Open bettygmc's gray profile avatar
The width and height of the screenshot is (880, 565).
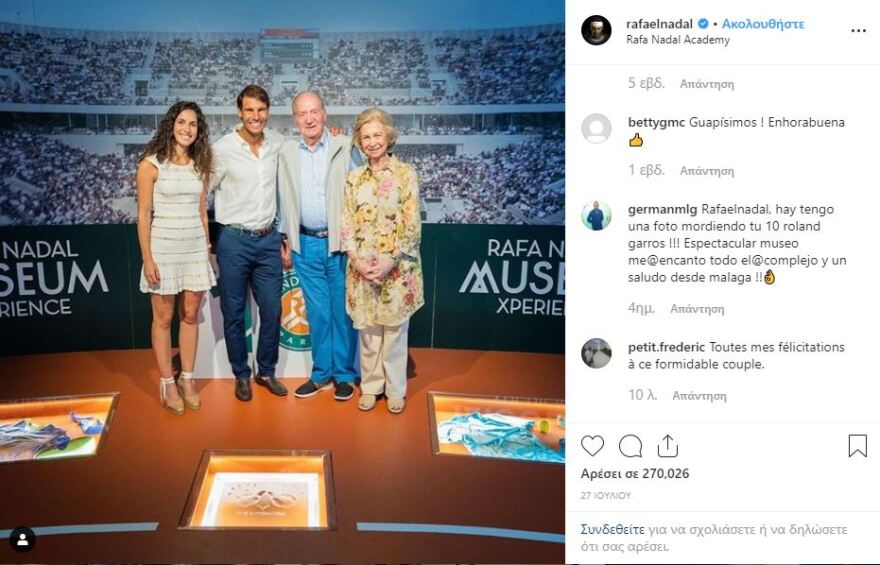point(596,128)
